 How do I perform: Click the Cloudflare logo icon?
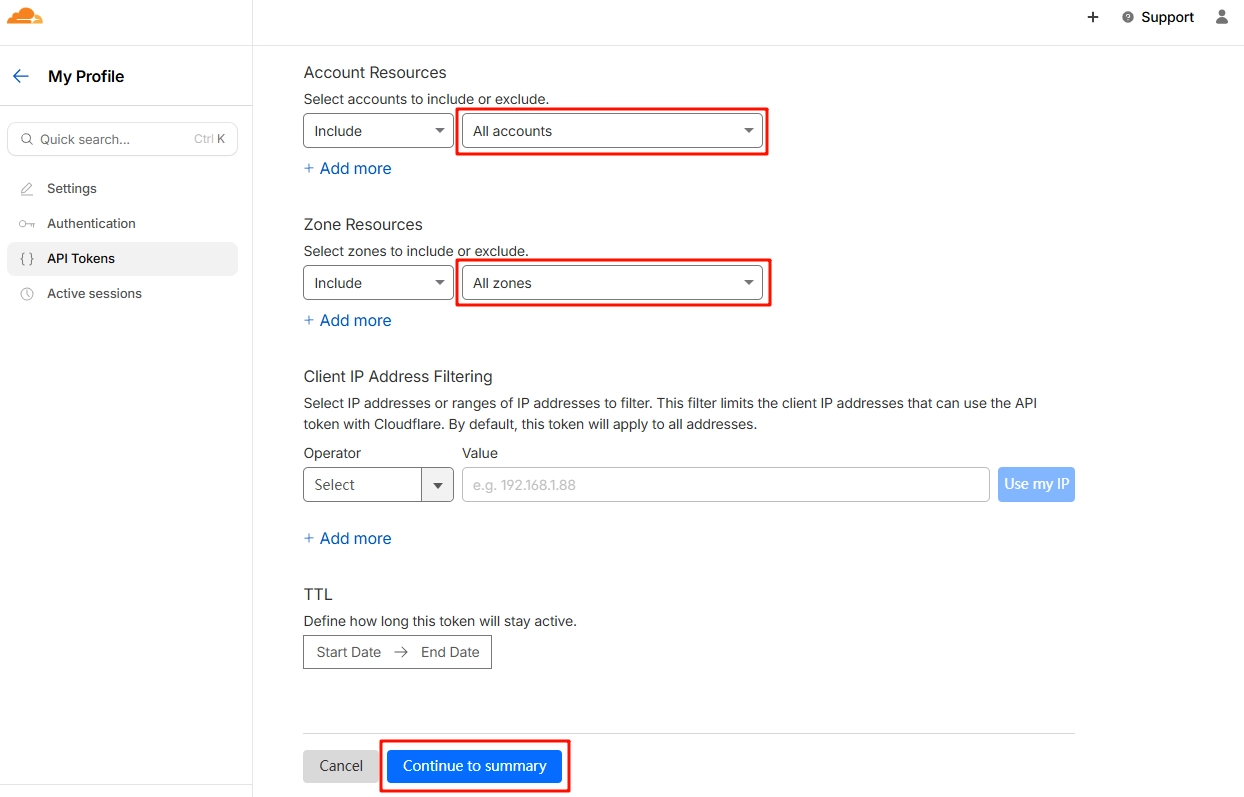25,16
